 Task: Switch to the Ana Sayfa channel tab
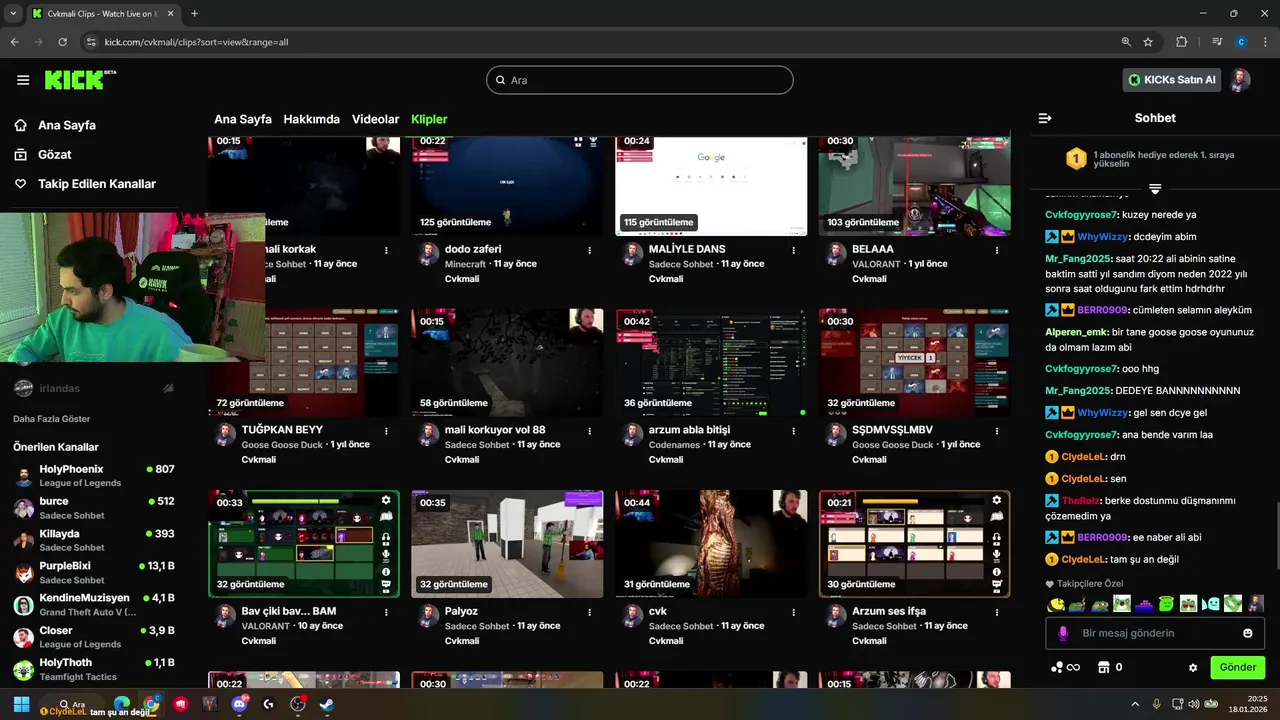243,119
